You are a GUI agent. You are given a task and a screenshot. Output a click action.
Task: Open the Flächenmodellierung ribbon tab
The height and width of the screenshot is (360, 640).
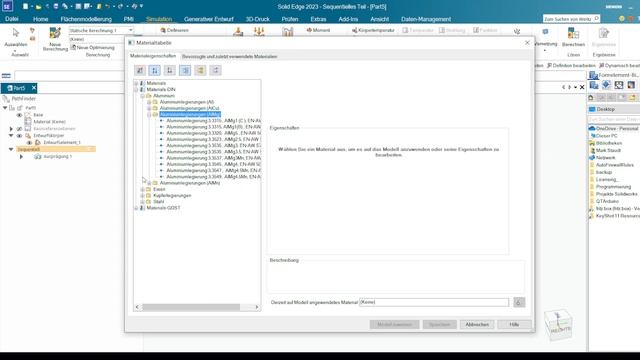(86, 19)
